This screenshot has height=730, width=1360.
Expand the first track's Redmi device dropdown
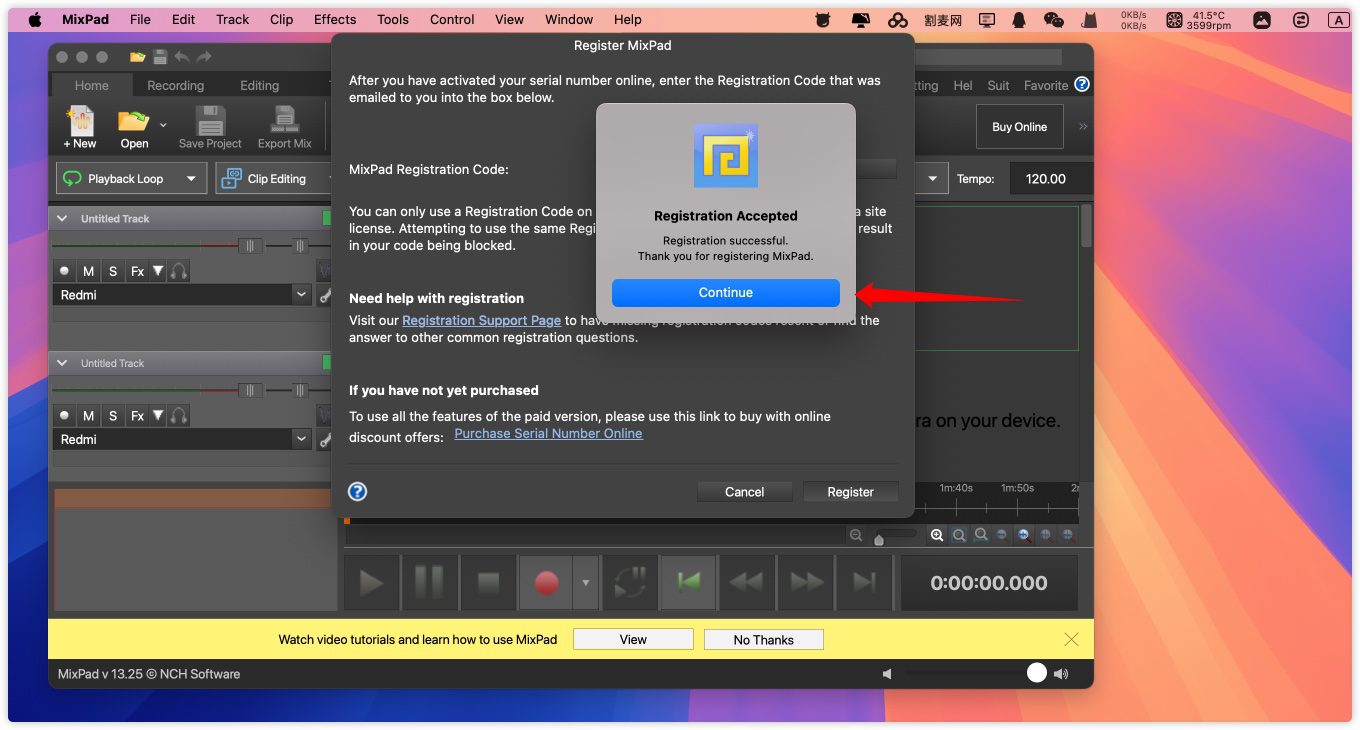[x=301, y=295]
